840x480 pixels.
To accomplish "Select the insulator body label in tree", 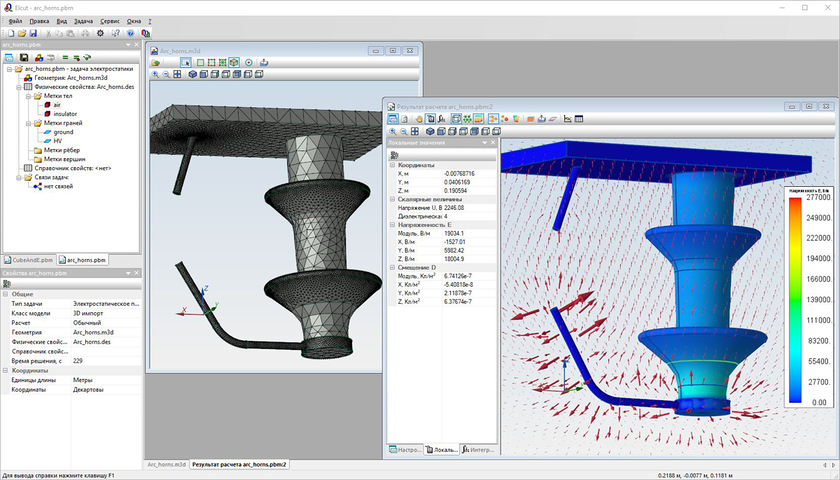I will pyautogui.click(x=66, y=114).
